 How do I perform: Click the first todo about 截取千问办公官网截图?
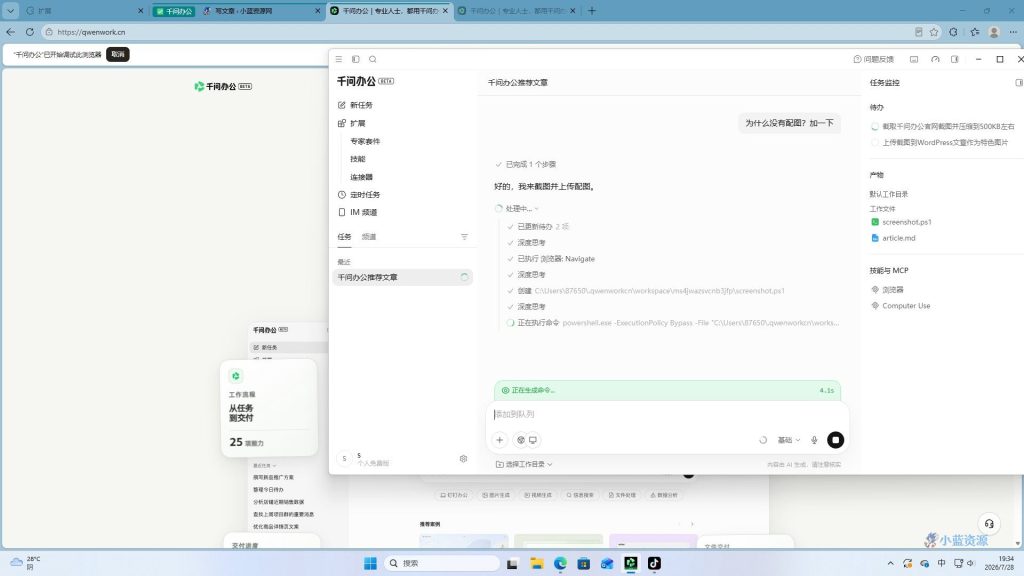[x=943, y=127]
